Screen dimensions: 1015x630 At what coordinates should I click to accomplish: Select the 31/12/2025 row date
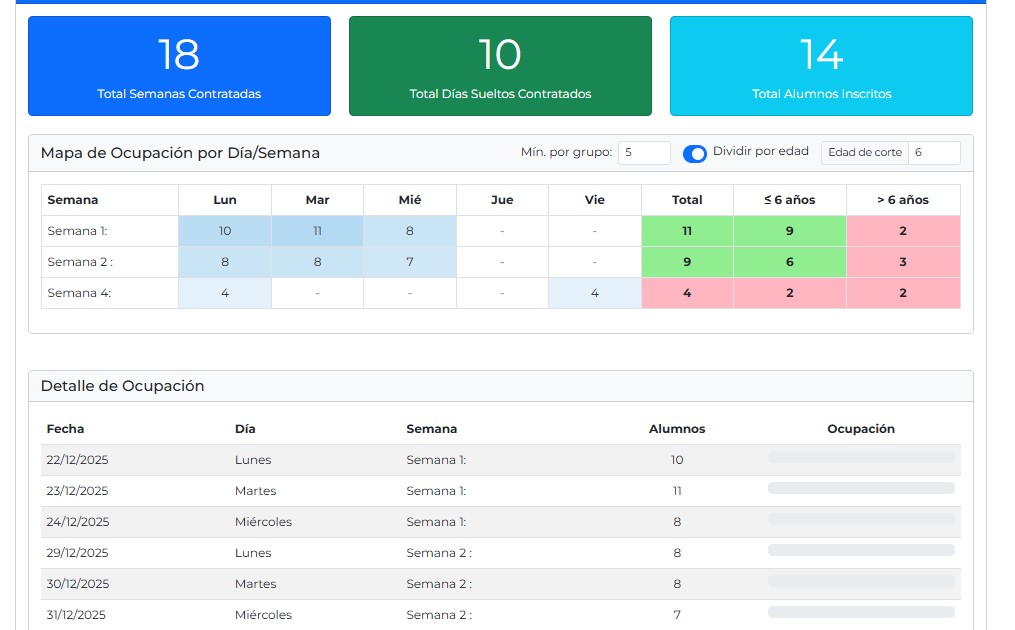76,615
